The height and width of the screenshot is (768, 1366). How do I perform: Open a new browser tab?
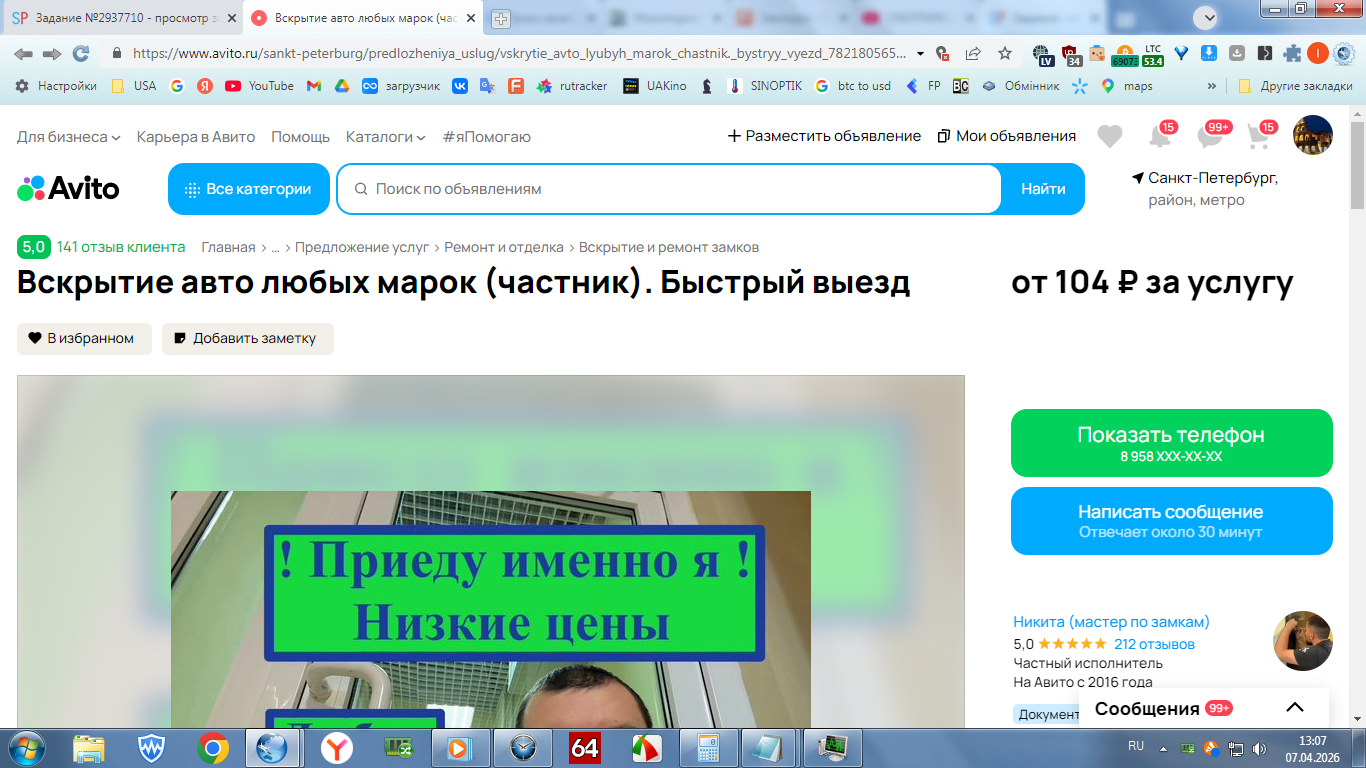coord(501,18)
